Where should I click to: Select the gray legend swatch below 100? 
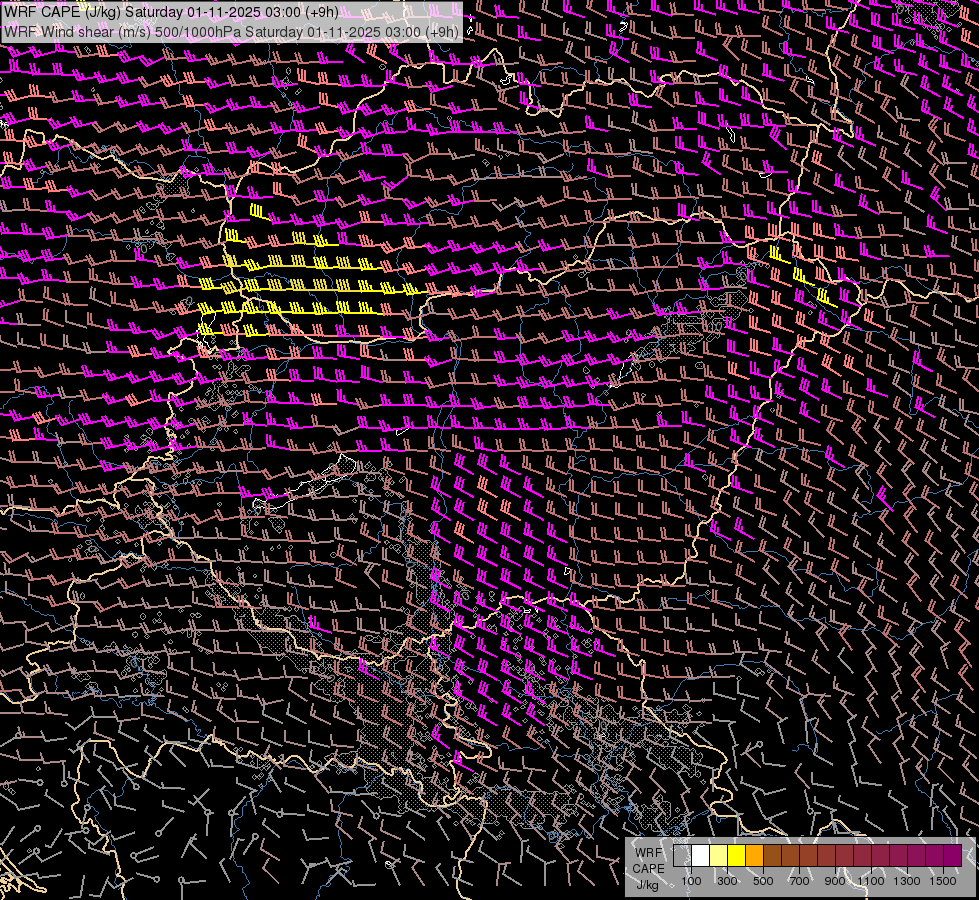tap(682, 856)
